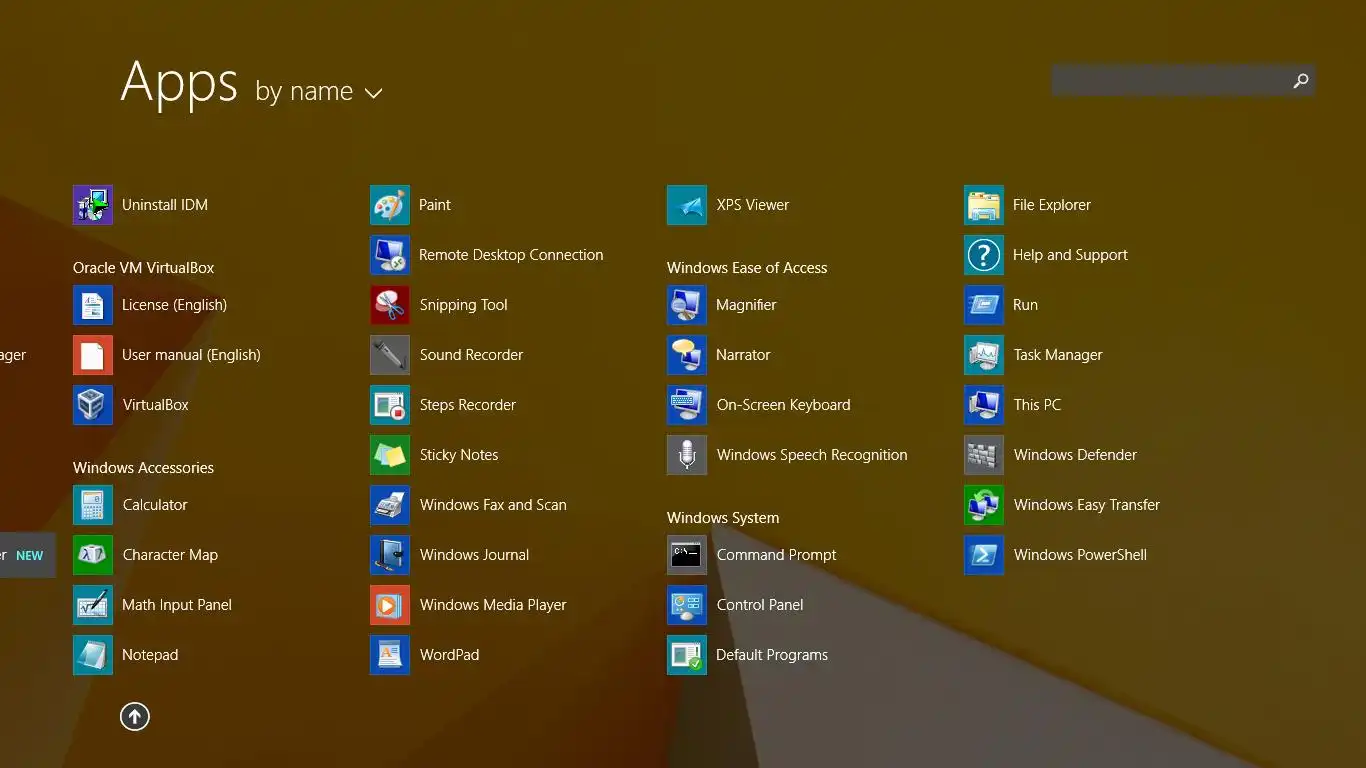Image resolution: width=1366 pixels, height=768 pixels.
Task: Click the 'Windows Easy Transfer' label
Action: click(1087, 505)
